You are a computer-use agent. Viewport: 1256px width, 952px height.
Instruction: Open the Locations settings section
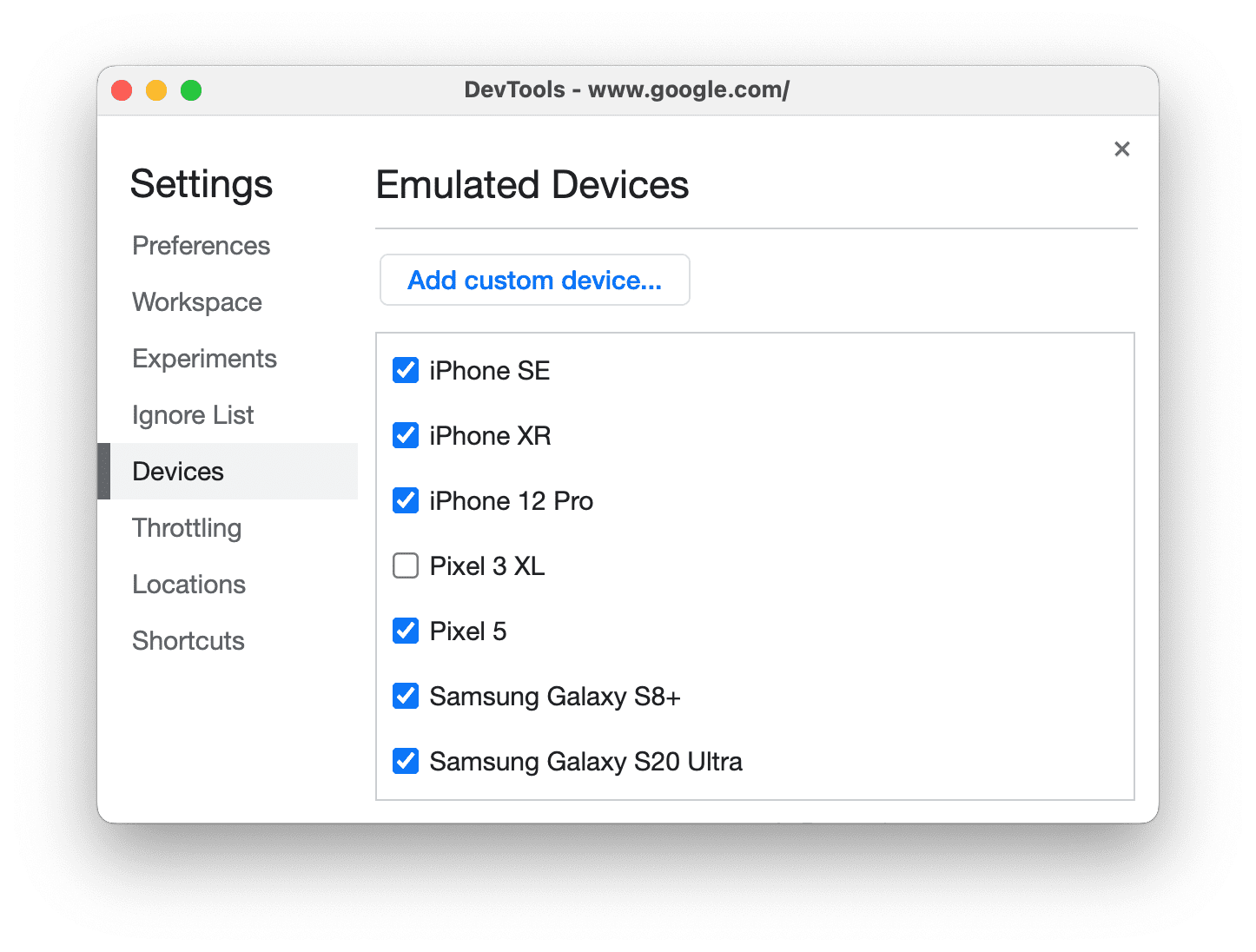pos(188,585)
